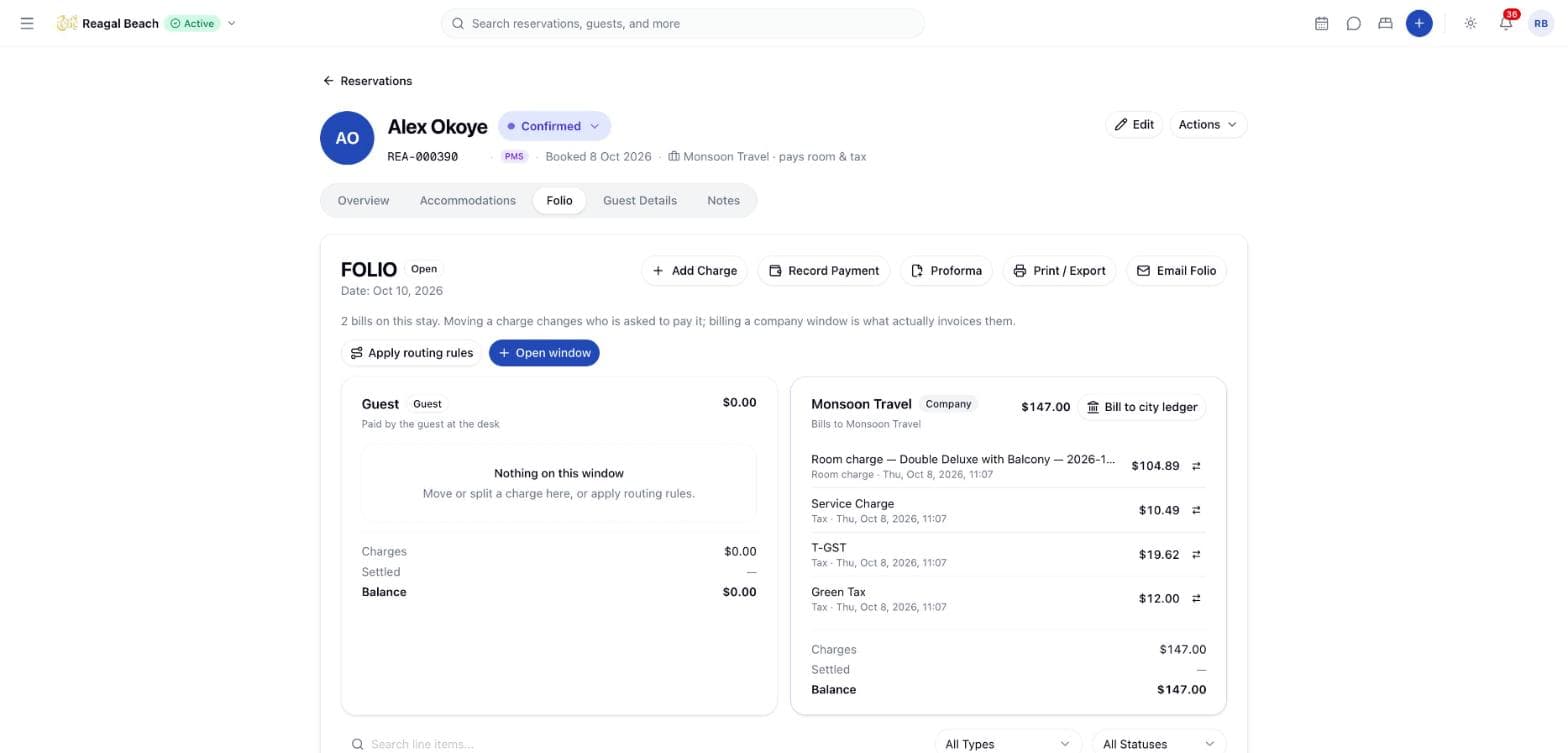Open the Actions dropdown menu
Screen dimensions: 1568x753
click(1207, 125)
